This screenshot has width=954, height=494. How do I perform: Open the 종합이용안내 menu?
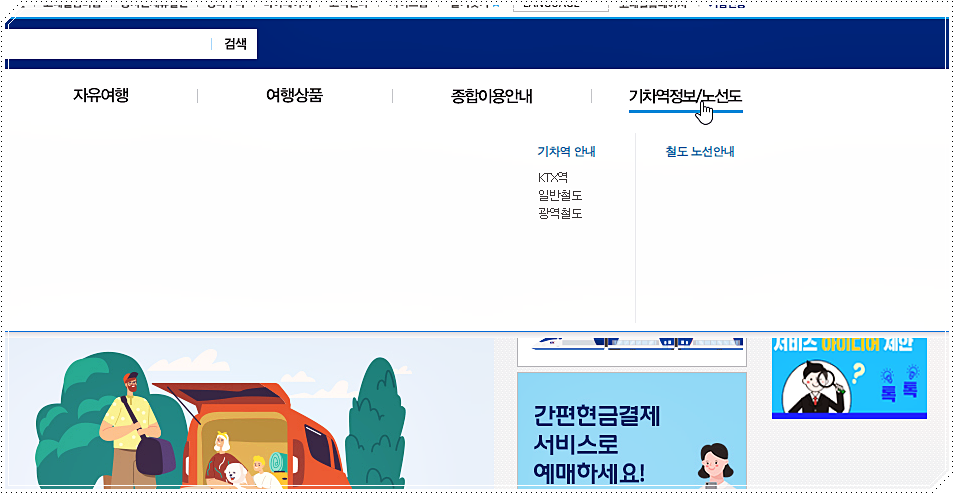click(492, 96)
